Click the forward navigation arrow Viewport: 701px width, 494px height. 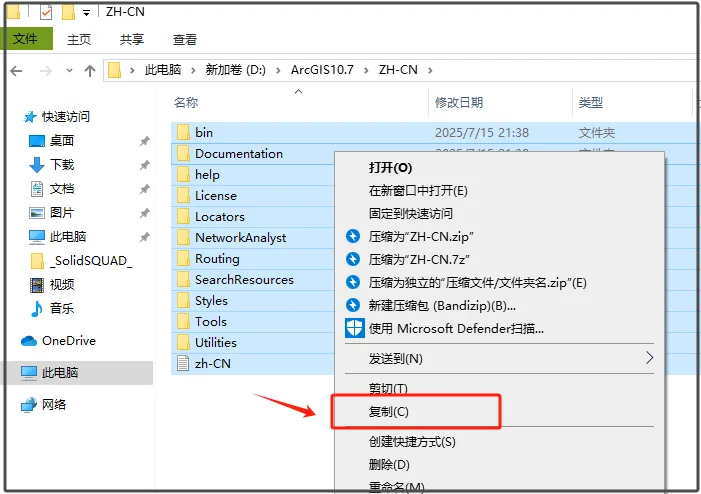46,71
